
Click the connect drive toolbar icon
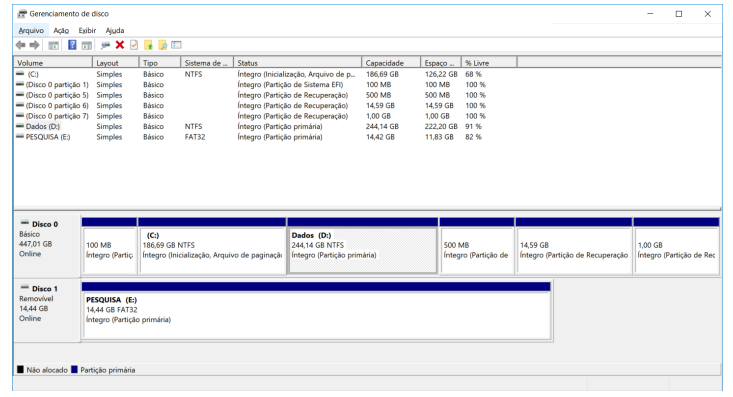tap(105, 45)
